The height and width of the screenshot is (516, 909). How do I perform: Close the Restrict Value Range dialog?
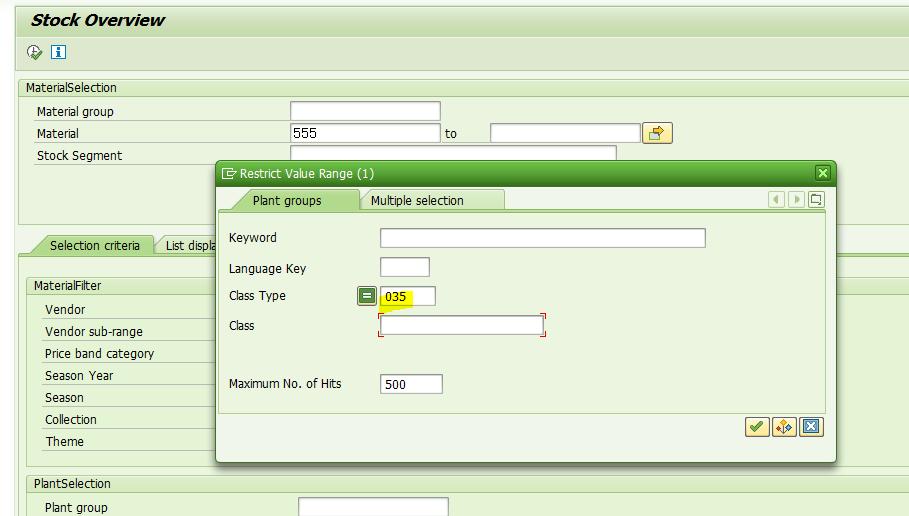click(x=822, y=173)
